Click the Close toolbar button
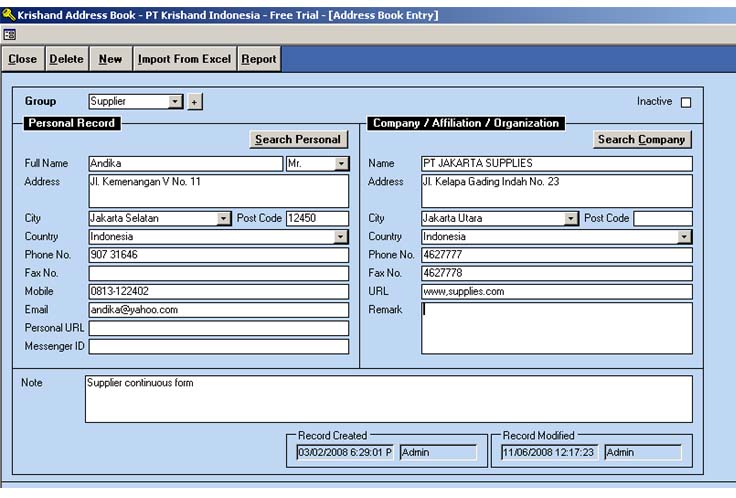The image size is (736, 498). (23, 59)
